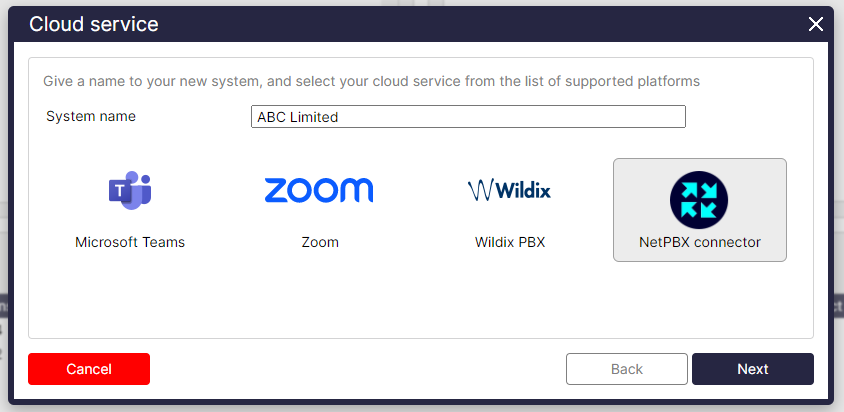Click the red Cancel button
The width and height of the screenshot is (844, 412).
89,369
